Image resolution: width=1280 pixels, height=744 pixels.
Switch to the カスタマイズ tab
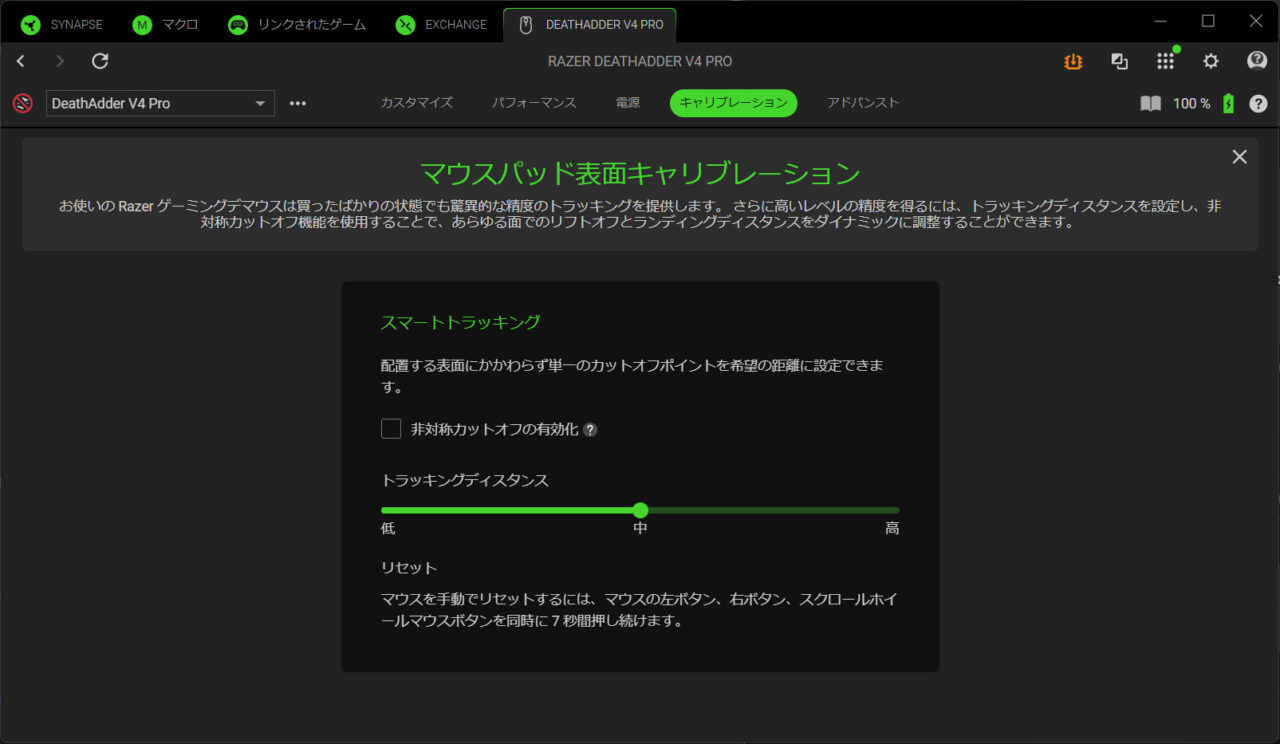[416, 103]
